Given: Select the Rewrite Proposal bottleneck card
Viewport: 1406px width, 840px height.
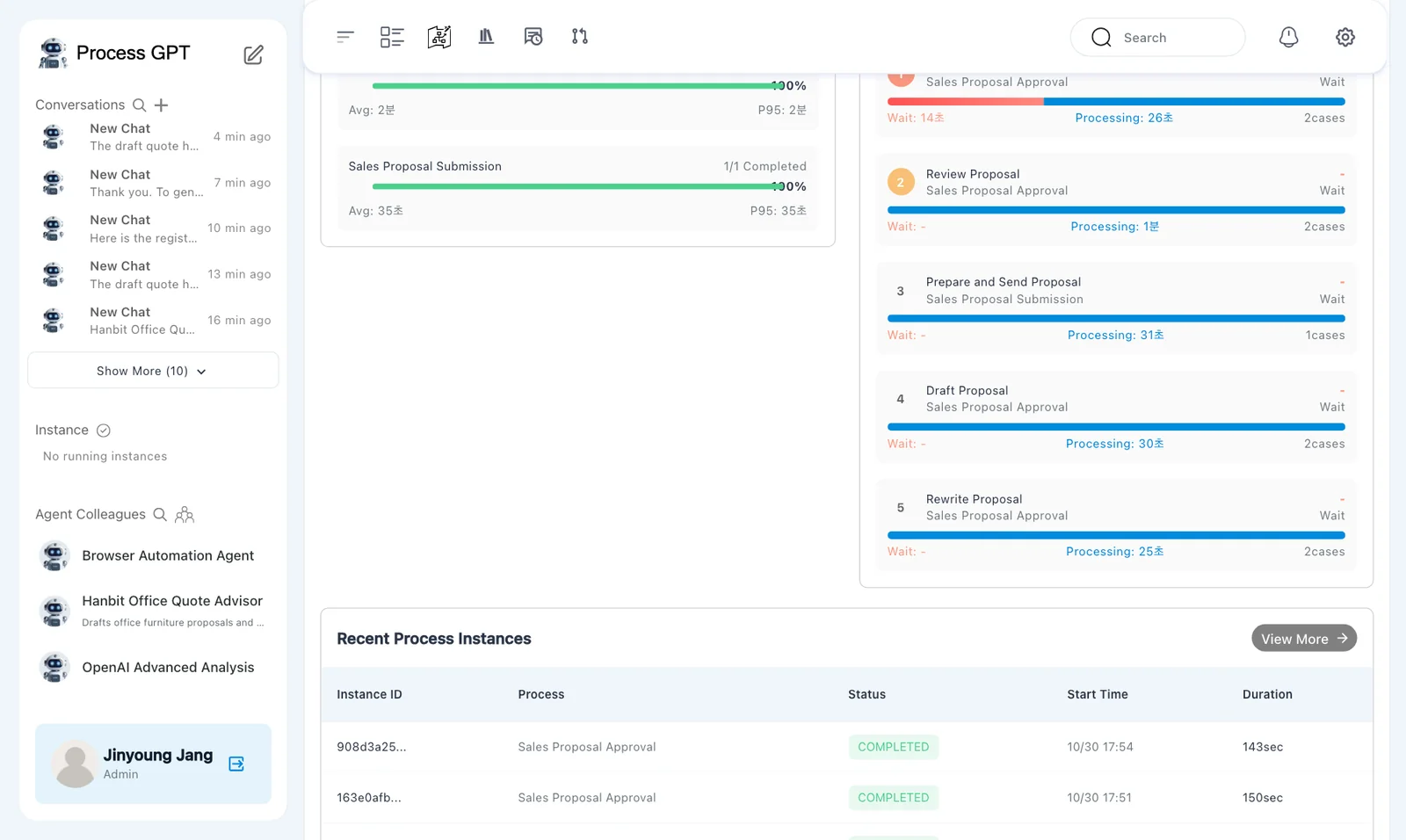Looking at the screenshot, I should point(1116,525).
